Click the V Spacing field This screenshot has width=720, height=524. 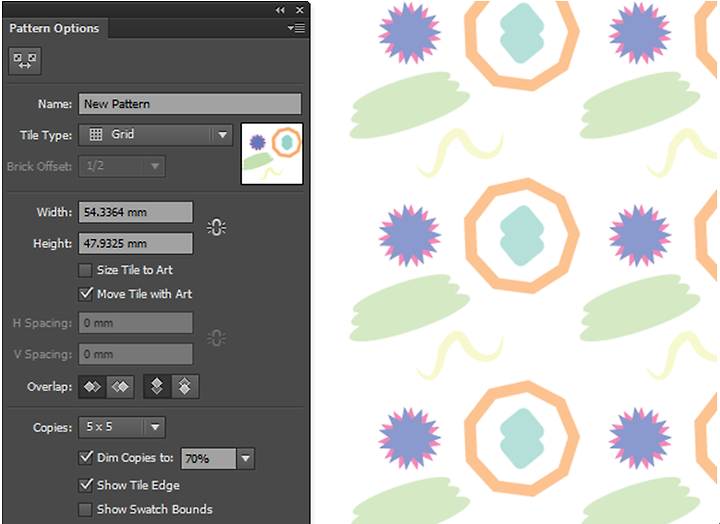pyautogui.click(x=135, y=354)
